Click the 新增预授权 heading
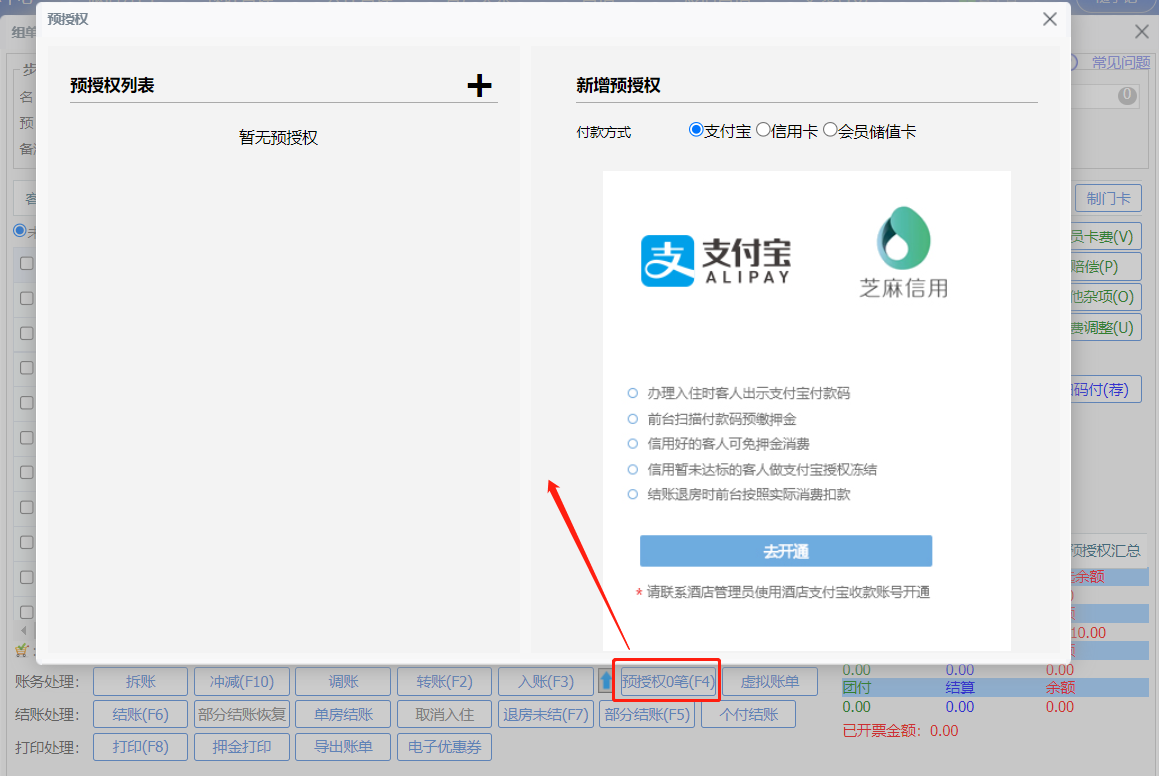The height and width of the screenshot is (776, 1159). click(x=618, y=86)
